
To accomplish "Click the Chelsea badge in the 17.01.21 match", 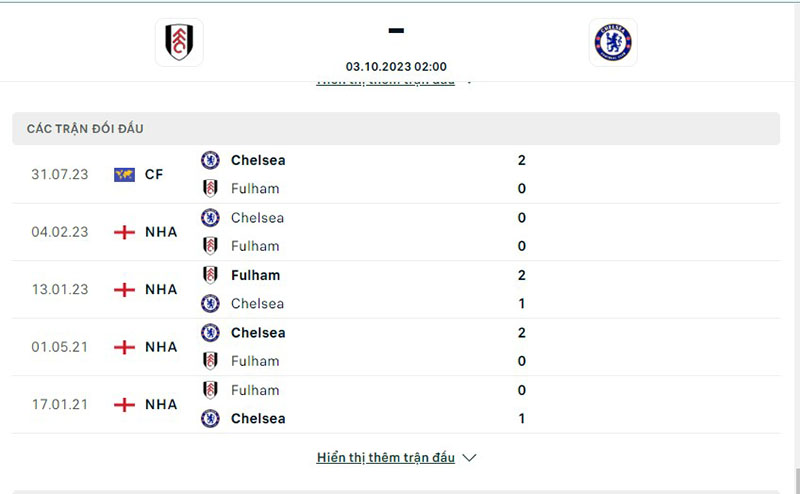I will click(x=210, y=419).
